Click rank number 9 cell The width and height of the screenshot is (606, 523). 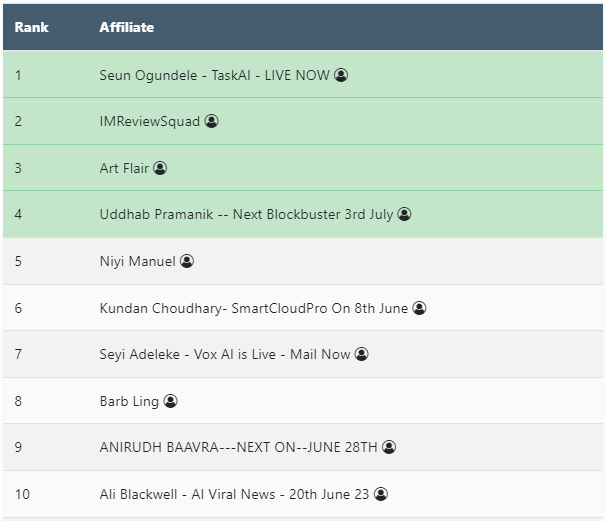pyautogui.click(x=19, y=447)
